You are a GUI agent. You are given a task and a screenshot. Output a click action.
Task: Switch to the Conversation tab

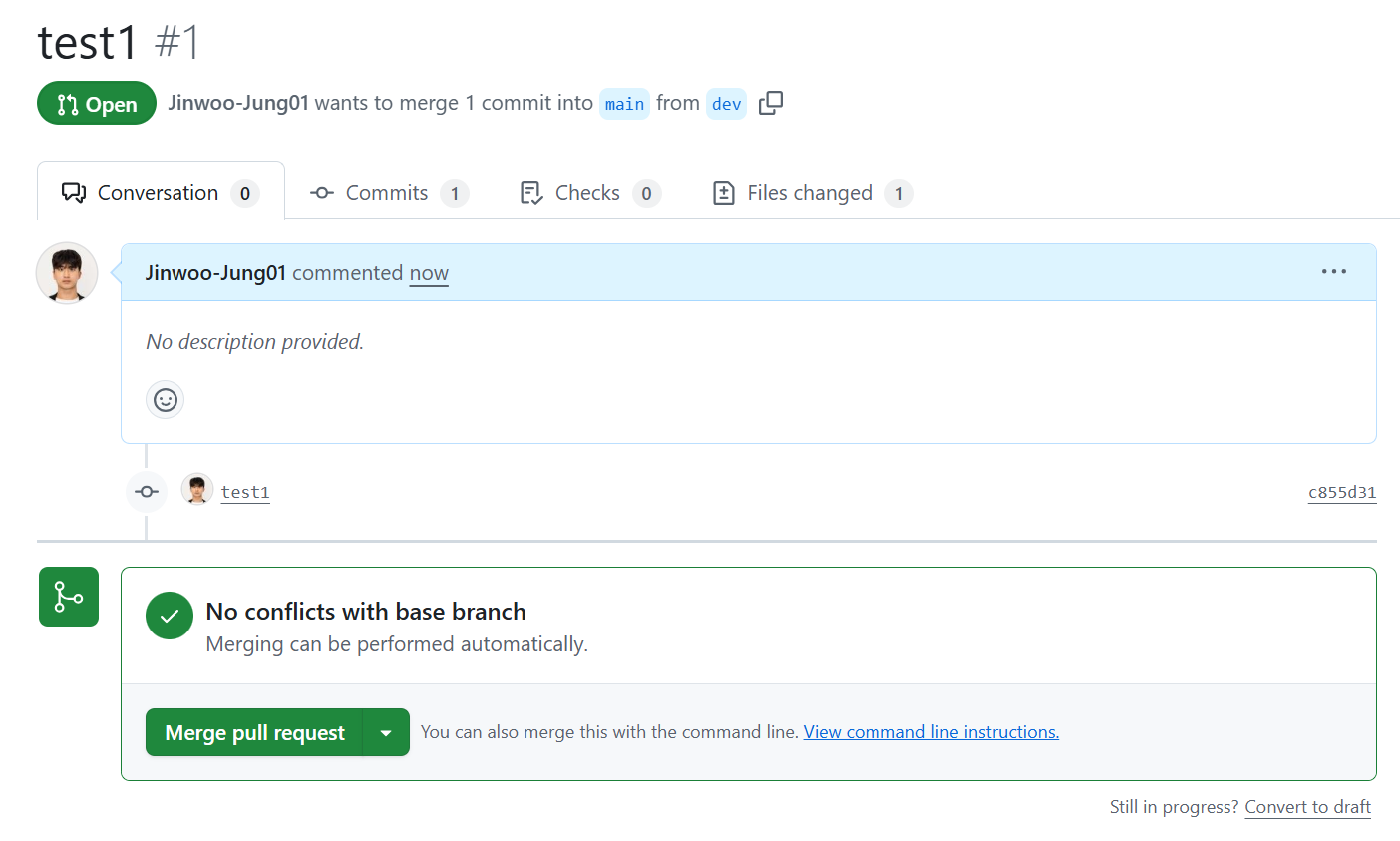[x=161, y=192]
